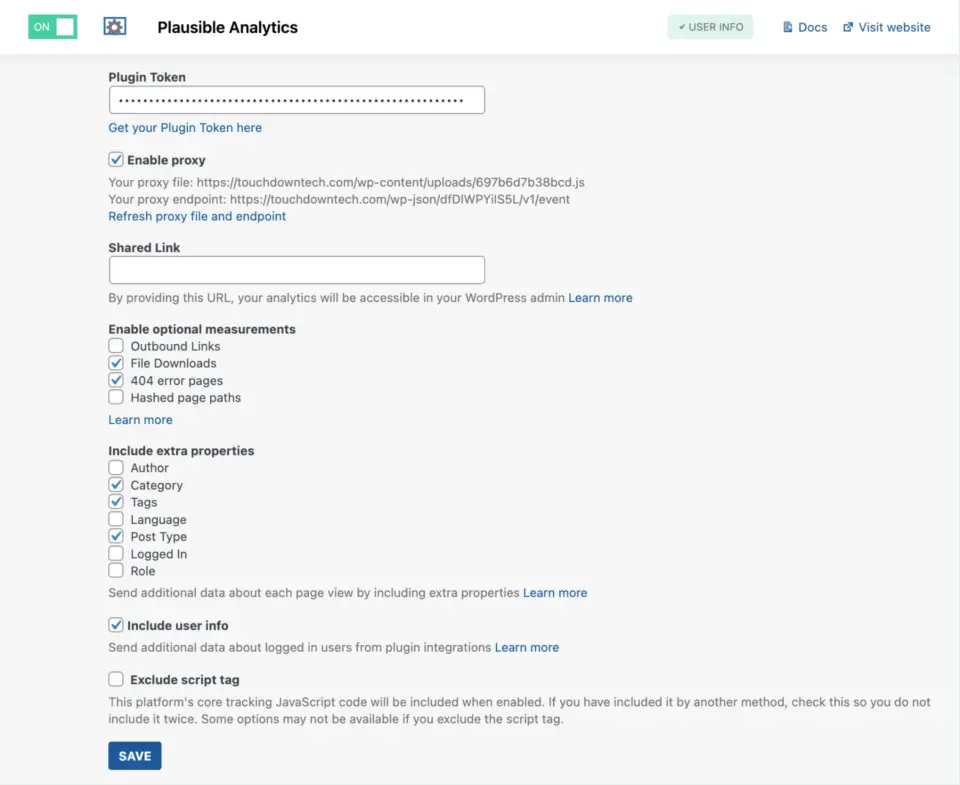
Task: Check the Exclude script tag option
Action: pos(116,679)
